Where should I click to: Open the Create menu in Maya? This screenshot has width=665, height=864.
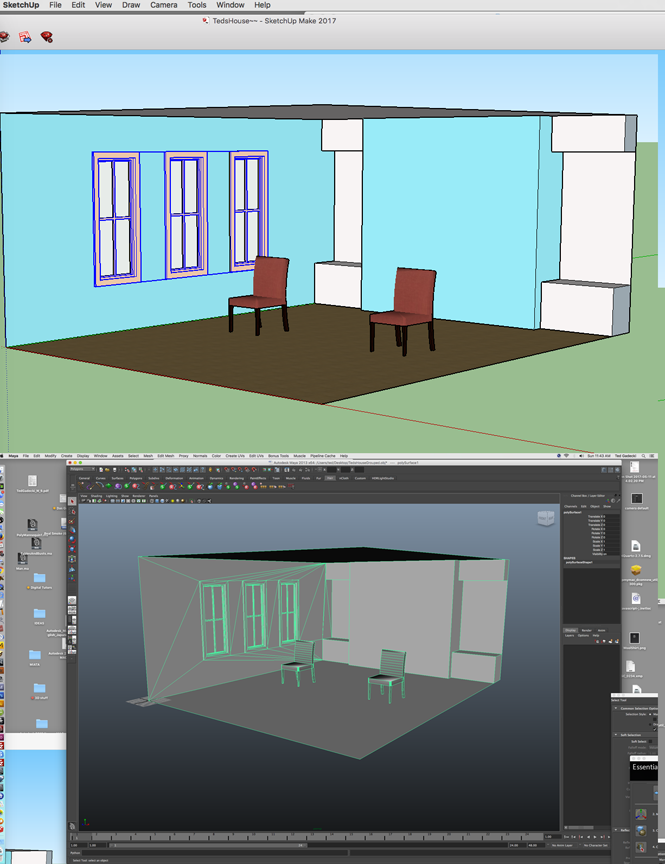66,455
